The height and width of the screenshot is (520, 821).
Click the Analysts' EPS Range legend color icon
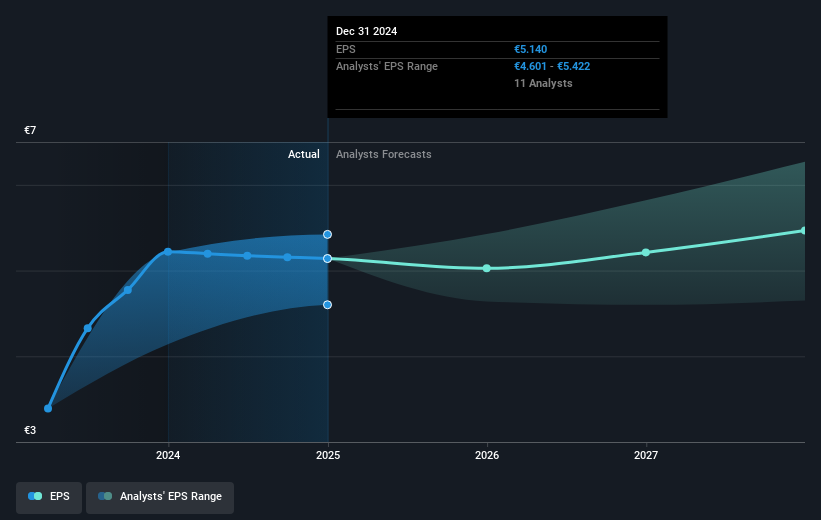pos(105,496)
